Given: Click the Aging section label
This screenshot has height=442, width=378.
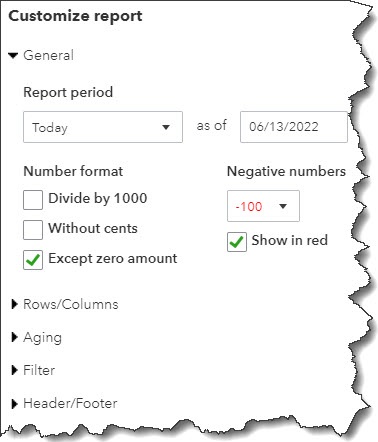Looking at the screenshot, I should (42, 338).
